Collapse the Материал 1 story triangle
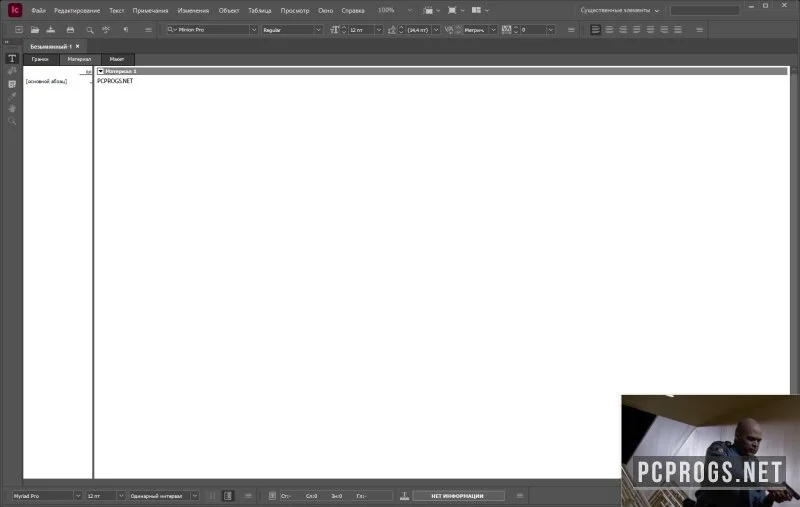The image size is (800, 507). coord(101,71)
